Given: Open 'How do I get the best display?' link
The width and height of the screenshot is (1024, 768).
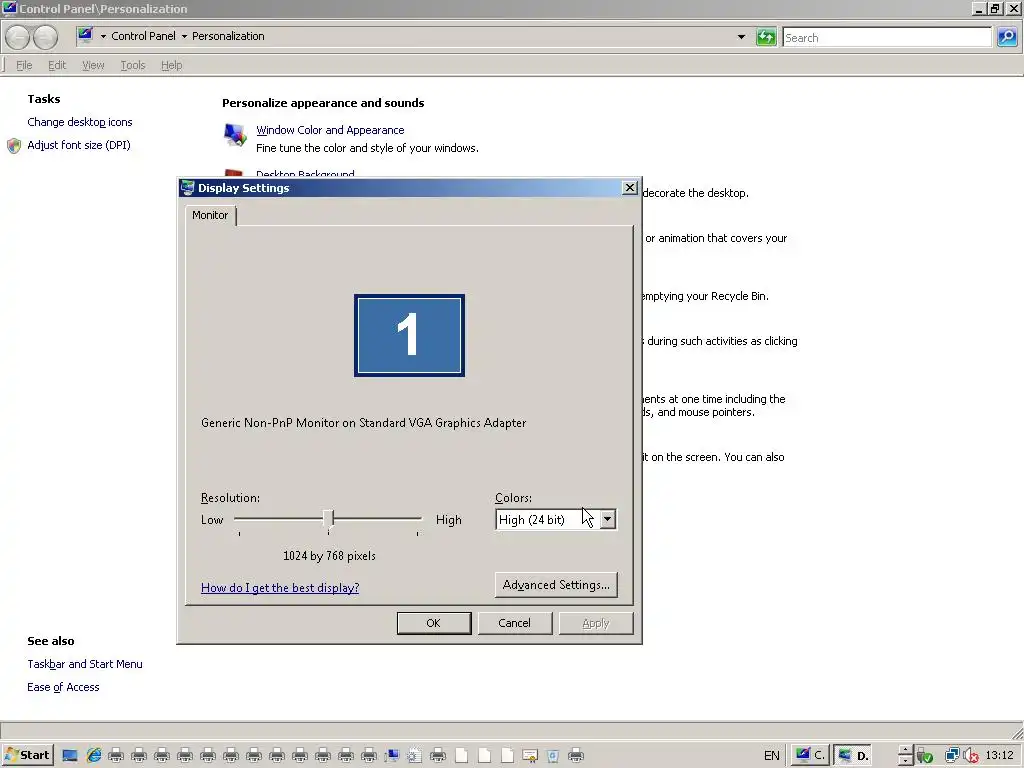Looking at the screenshot, I should 280,588.
